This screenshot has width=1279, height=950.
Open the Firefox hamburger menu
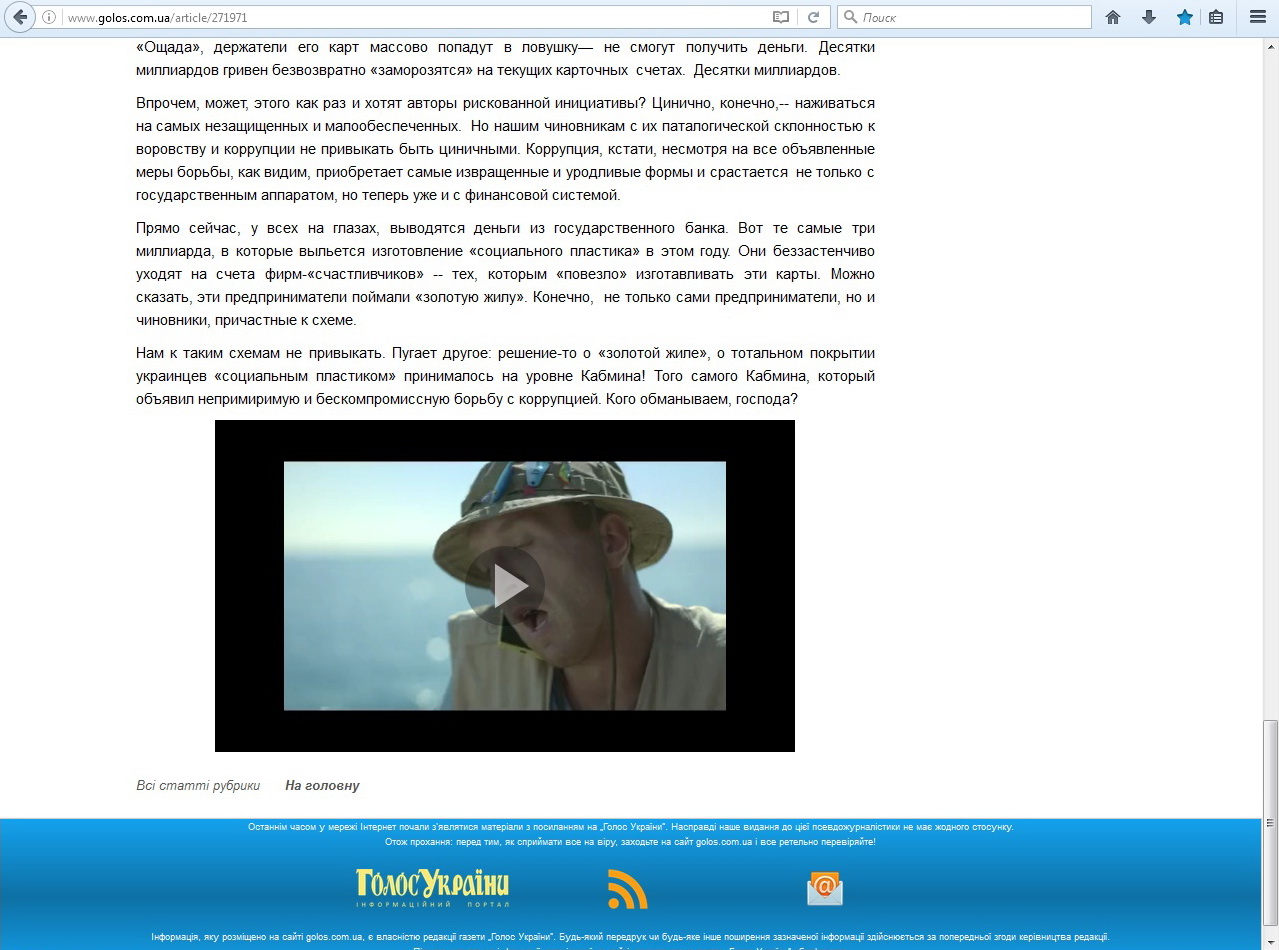coord(1258,17)
